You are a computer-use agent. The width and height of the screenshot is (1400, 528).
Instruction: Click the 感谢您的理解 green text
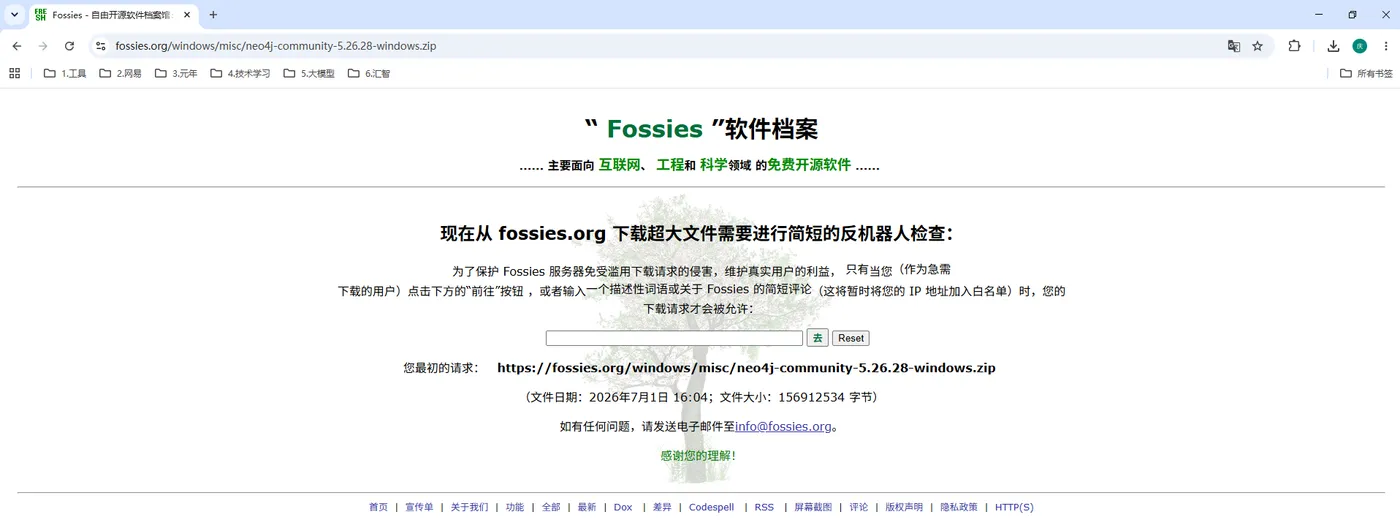pos(698,456)
